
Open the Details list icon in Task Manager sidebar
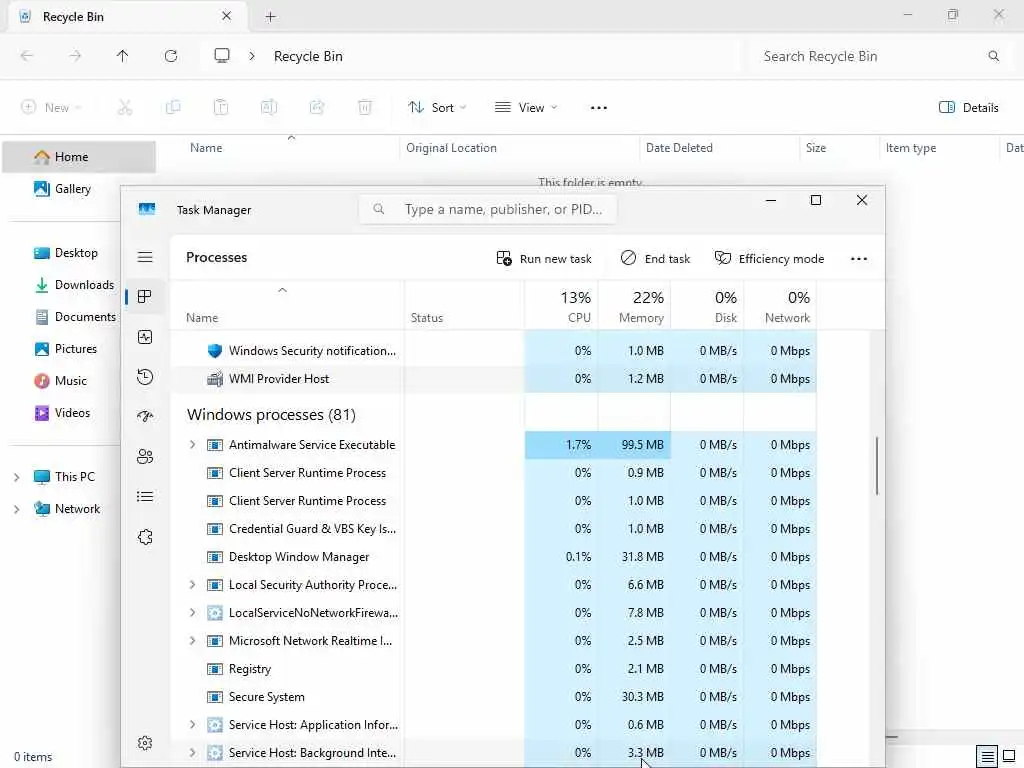coord(145,496)
